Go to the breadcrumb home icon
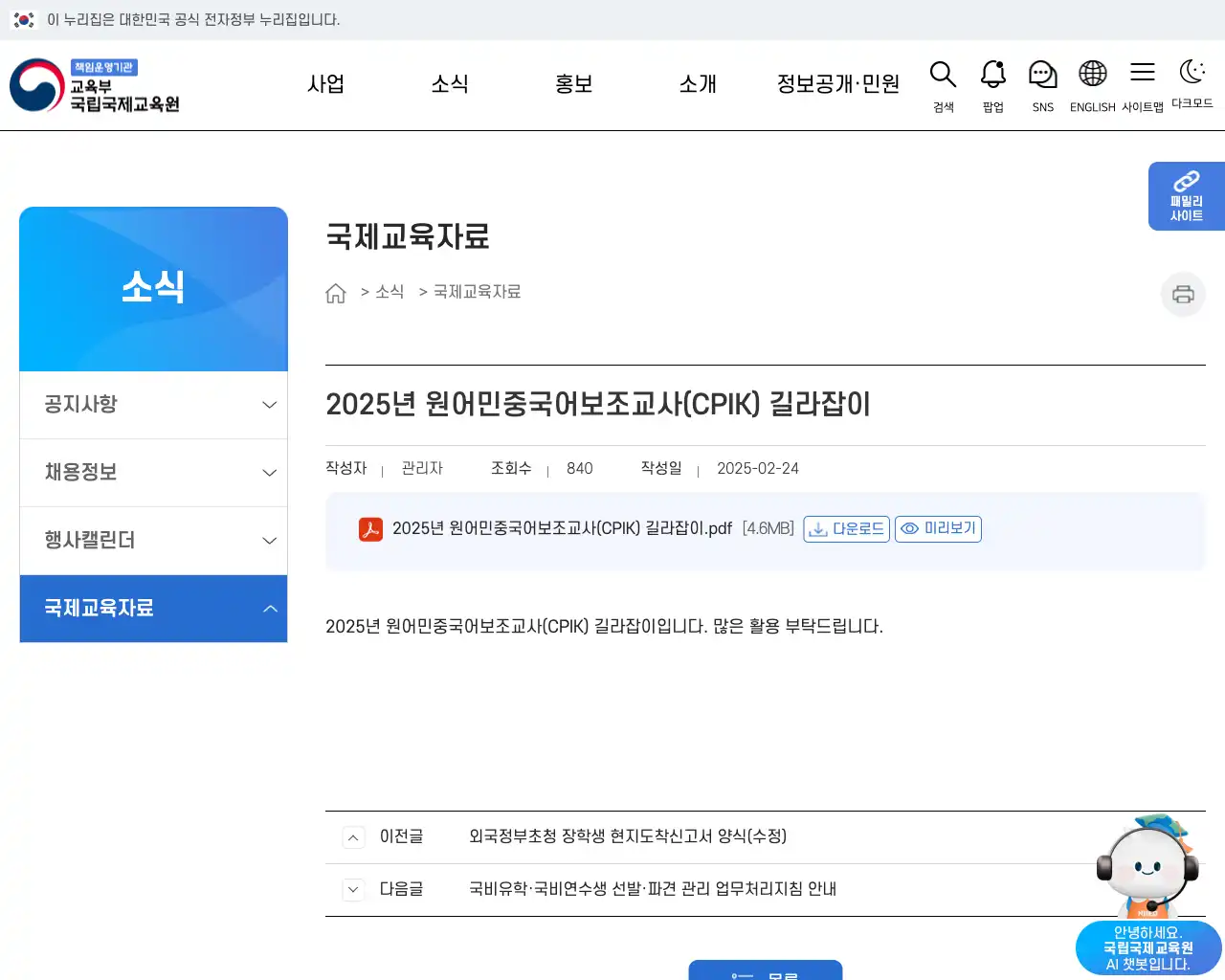The height and width of the screenshot is (980, 1225). 336,293
